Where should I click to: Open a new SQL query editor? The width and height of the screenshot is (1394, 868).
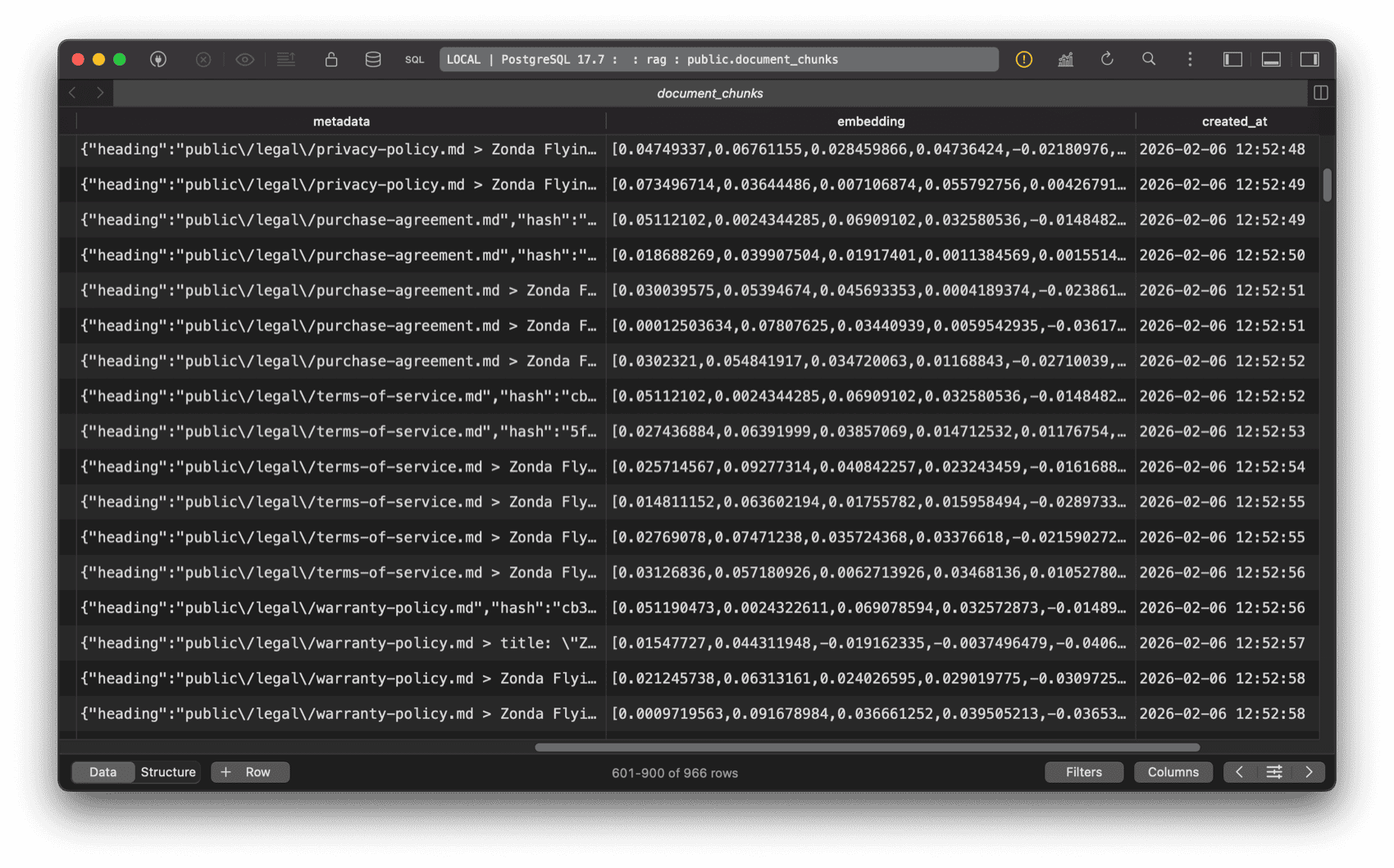tap(414, 59)
